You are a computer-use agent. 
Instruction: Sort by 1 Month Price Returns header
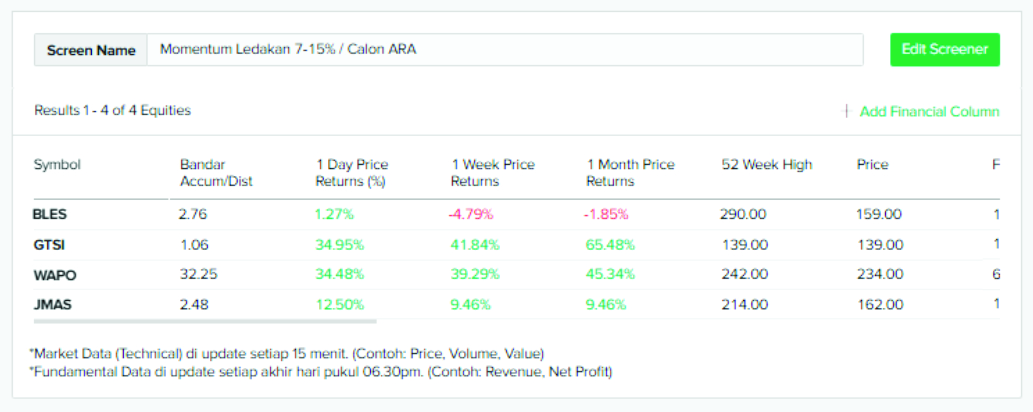[x=630, y=173]
